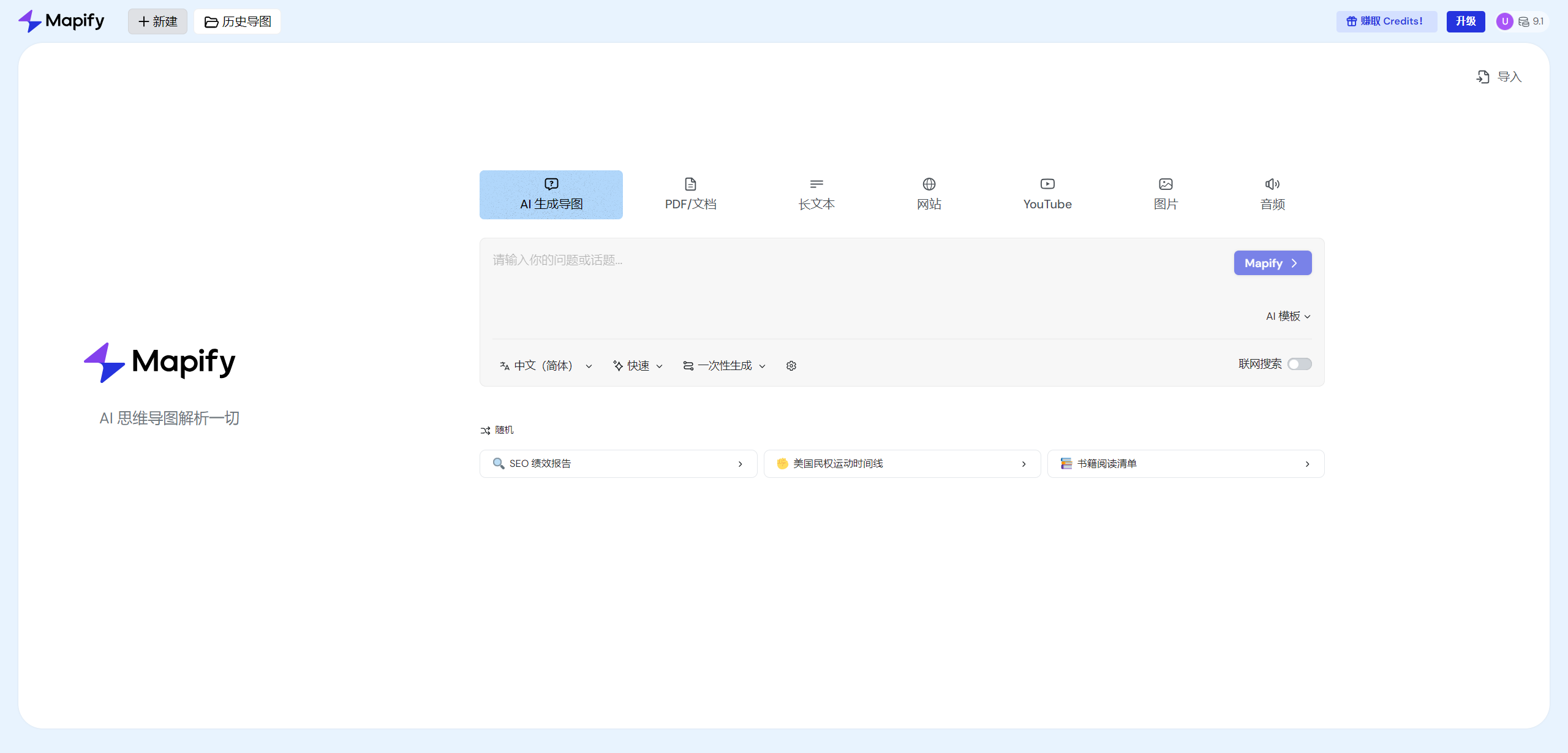Click the credits coin balance icon

[x=1523, y=21]
